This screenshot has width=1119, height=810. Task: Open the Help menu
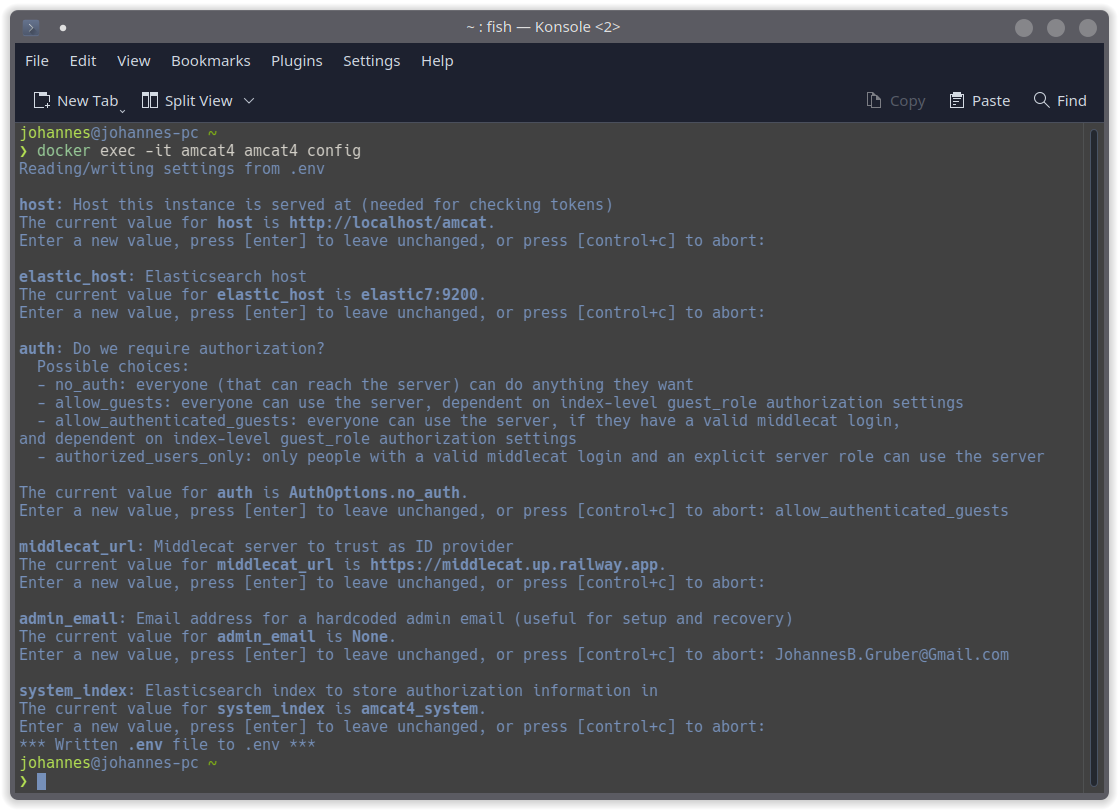tap(437, 61)
